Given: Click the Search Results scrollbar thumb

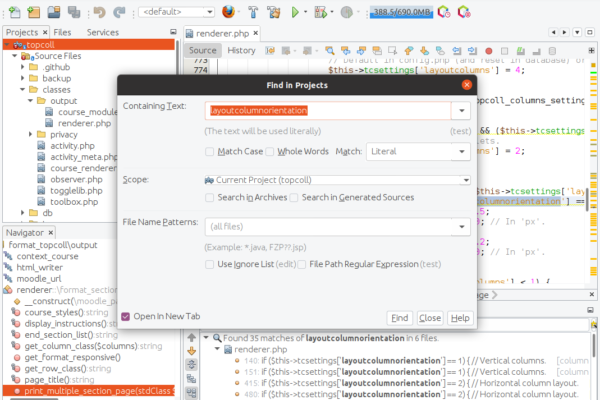Looking at the screenshot, I should tap(594, 344).
